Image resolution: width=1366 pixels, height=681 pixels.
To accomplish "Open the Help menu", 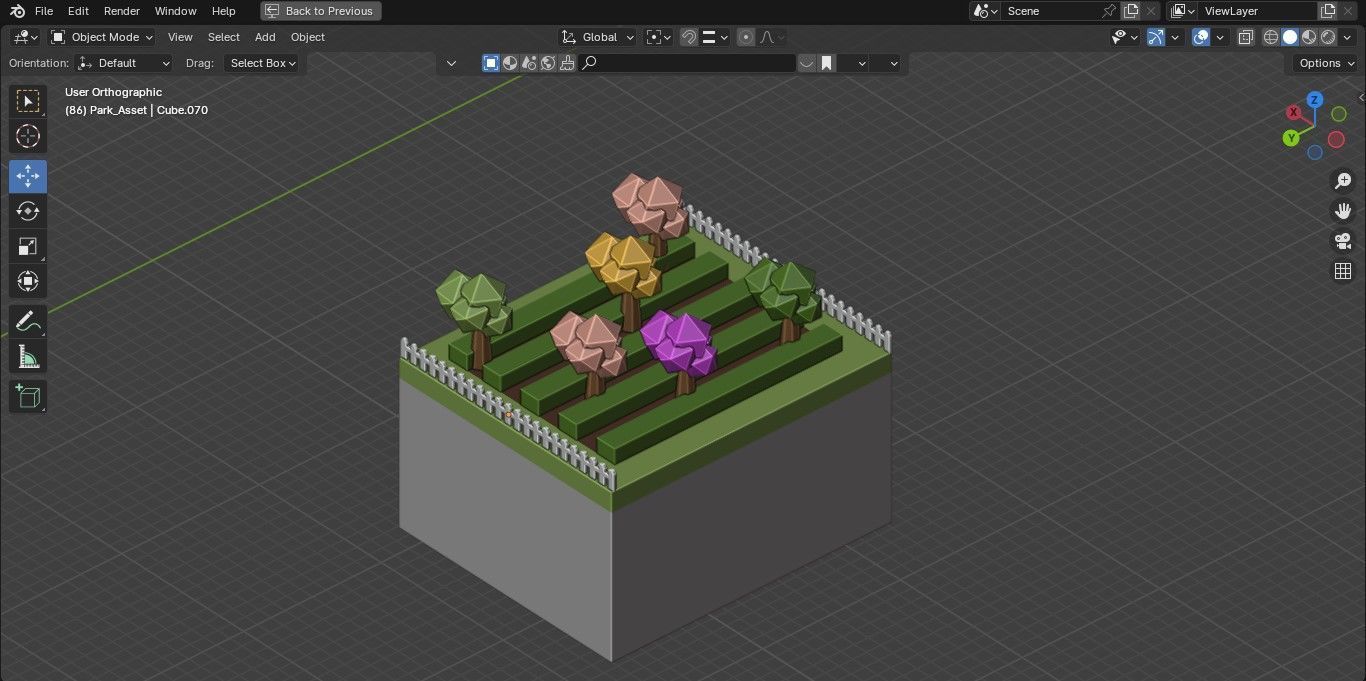I will pyautogui.click(x=224, y=11).
